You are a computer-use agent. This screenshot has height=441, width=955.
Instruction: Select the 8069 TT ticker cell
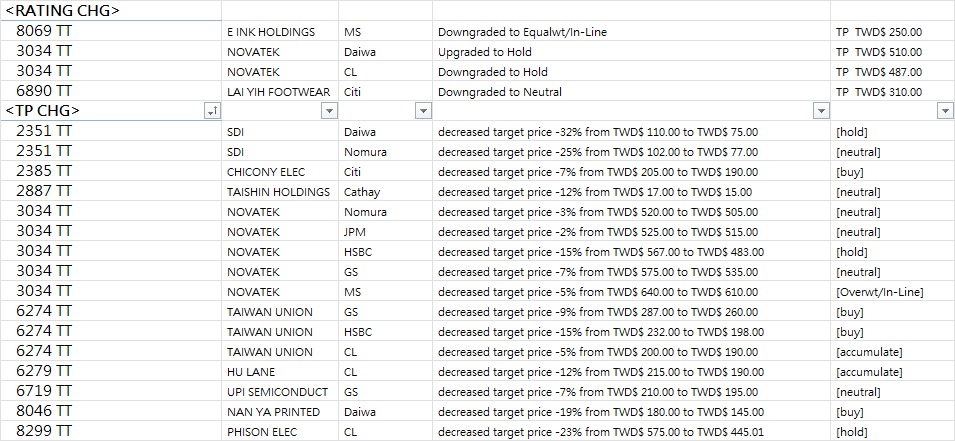pos(111,31)
